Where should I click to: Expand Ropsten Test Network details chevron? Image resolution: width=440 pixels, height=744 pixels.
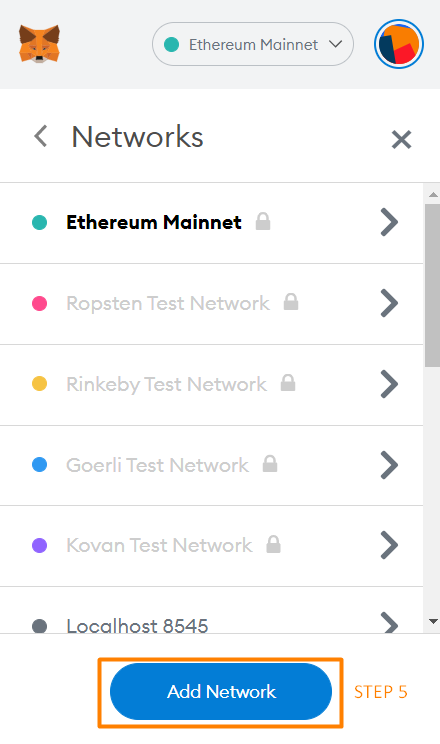click(389, 303)
